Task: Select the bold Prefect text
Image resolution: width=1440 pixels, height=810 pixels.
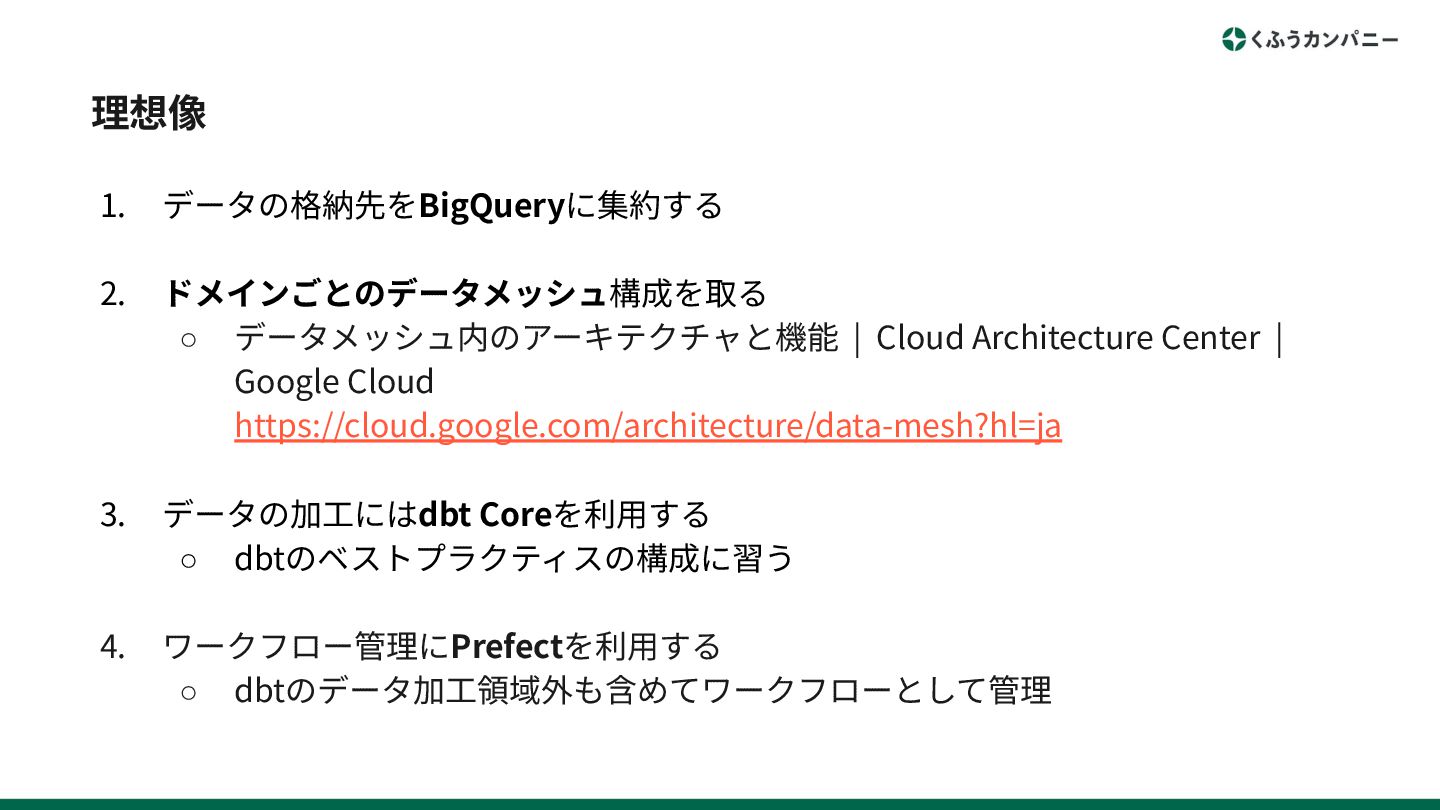Action: [x=507, y=646]
